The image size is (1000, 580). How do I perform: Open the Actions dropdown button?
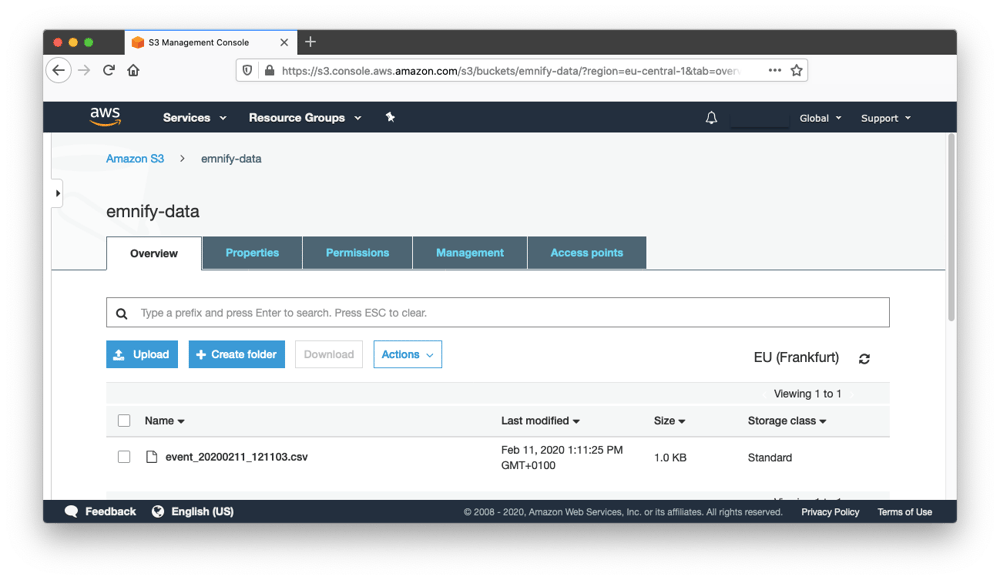pos(408,354)
